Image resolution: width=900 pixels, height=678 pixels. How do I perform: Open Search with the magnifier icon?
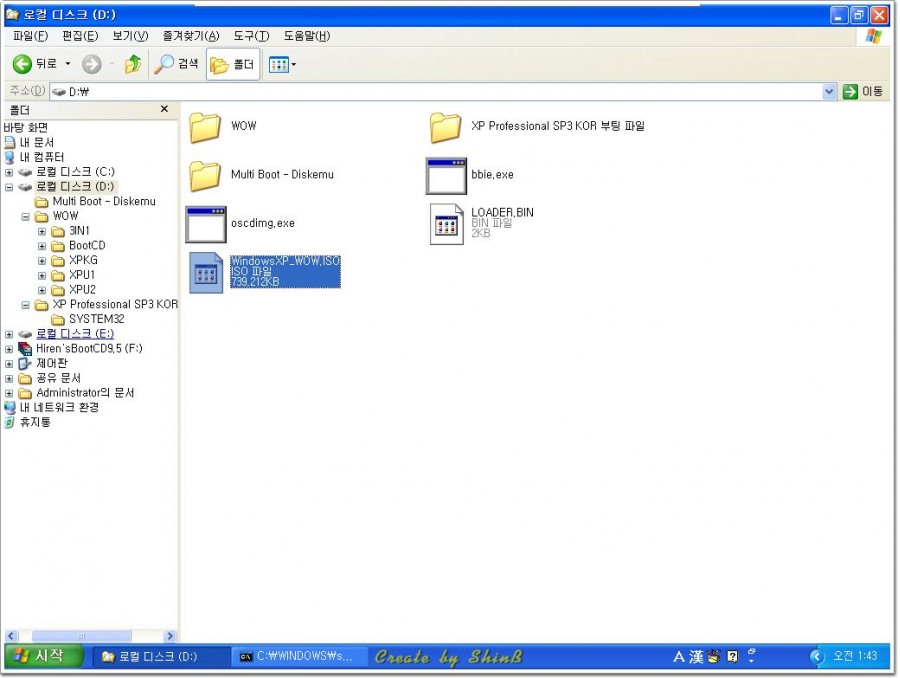coord(164,64)
